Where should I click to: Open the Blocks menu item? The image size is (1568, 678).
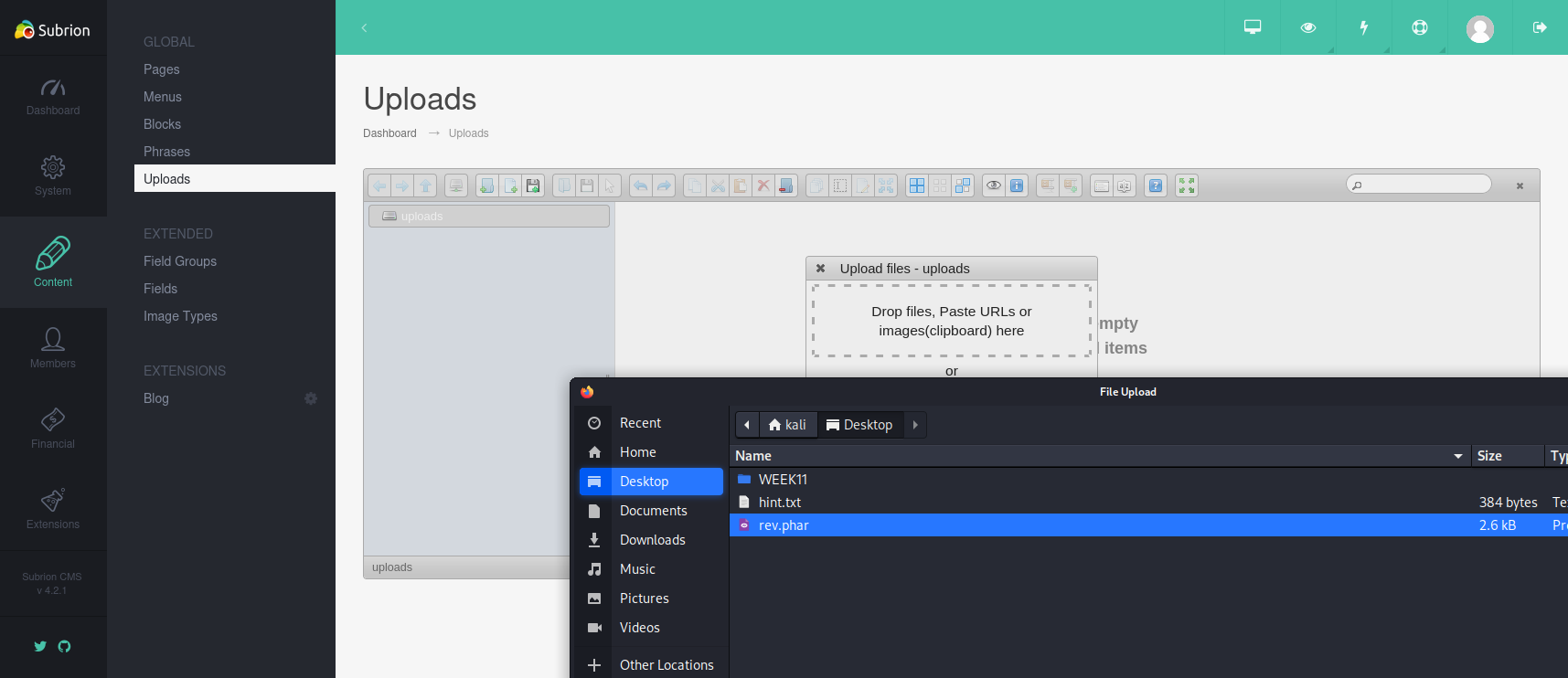tap(162, 124)
